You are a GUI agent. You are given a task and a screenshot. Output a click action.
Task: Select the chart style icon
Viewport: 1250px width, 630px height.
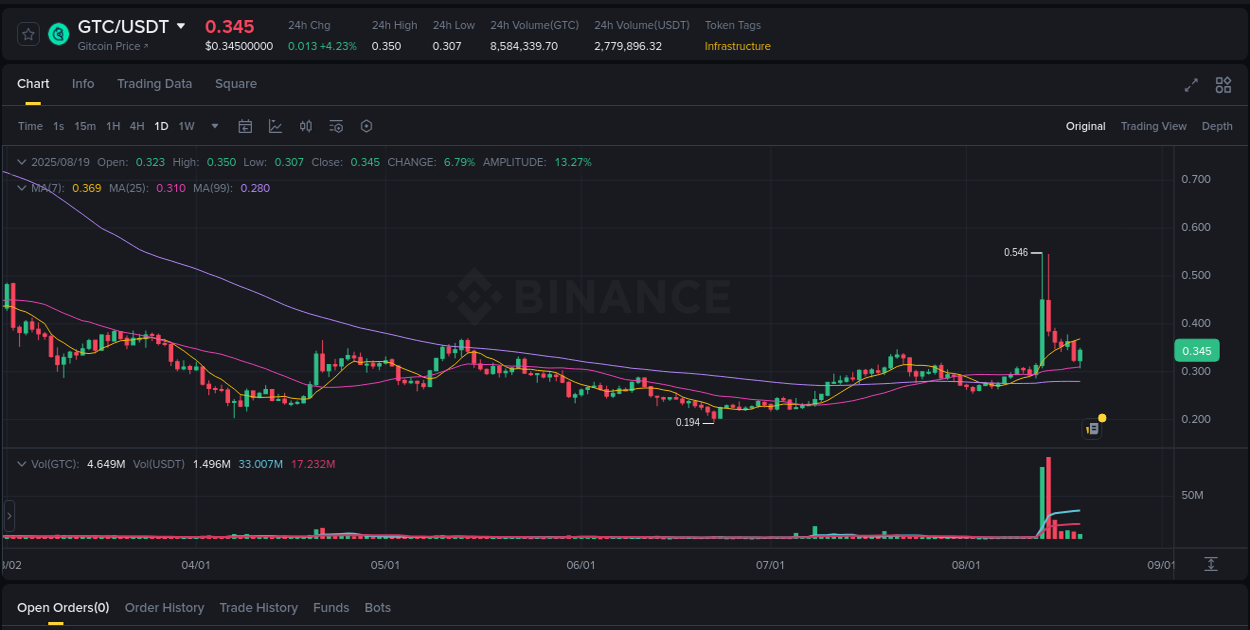pyautogui.click(x=275, y=126)
